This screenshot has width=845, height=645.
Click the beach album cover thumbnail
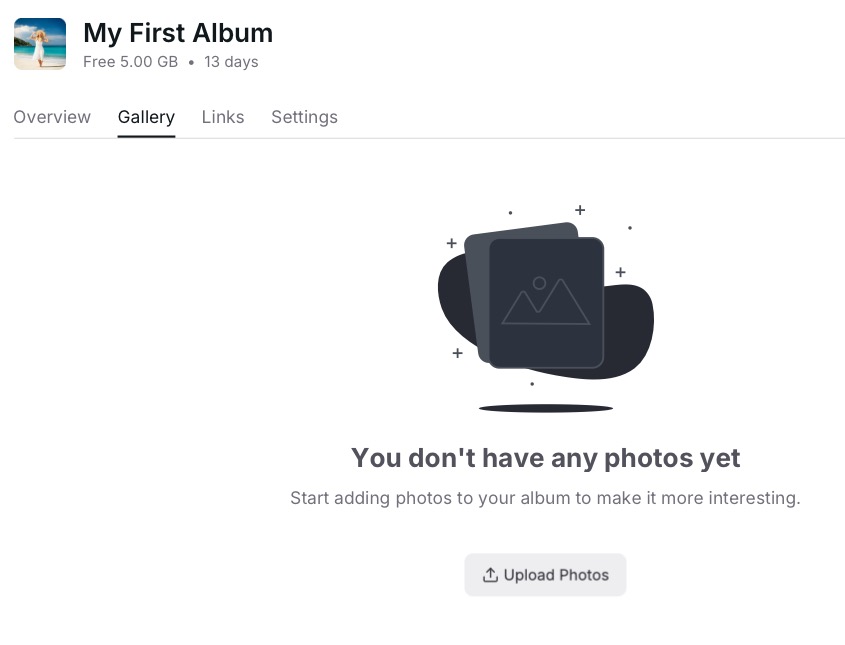click(40, 44)
